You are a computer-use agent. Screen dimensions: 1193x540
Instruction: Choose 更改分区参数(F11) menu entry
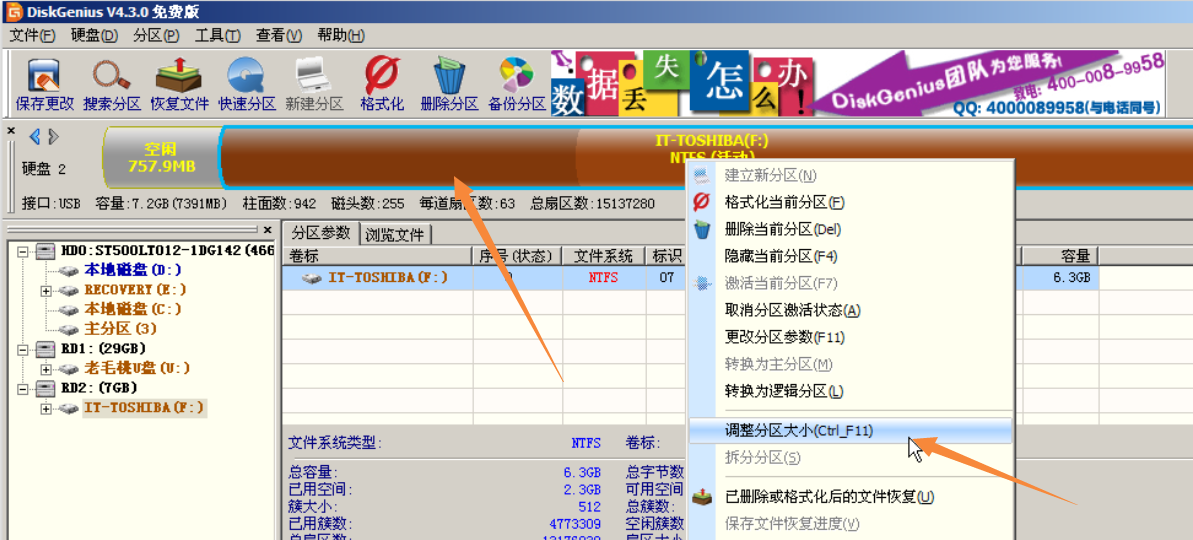pyautogui.click(x=850, y=337)
